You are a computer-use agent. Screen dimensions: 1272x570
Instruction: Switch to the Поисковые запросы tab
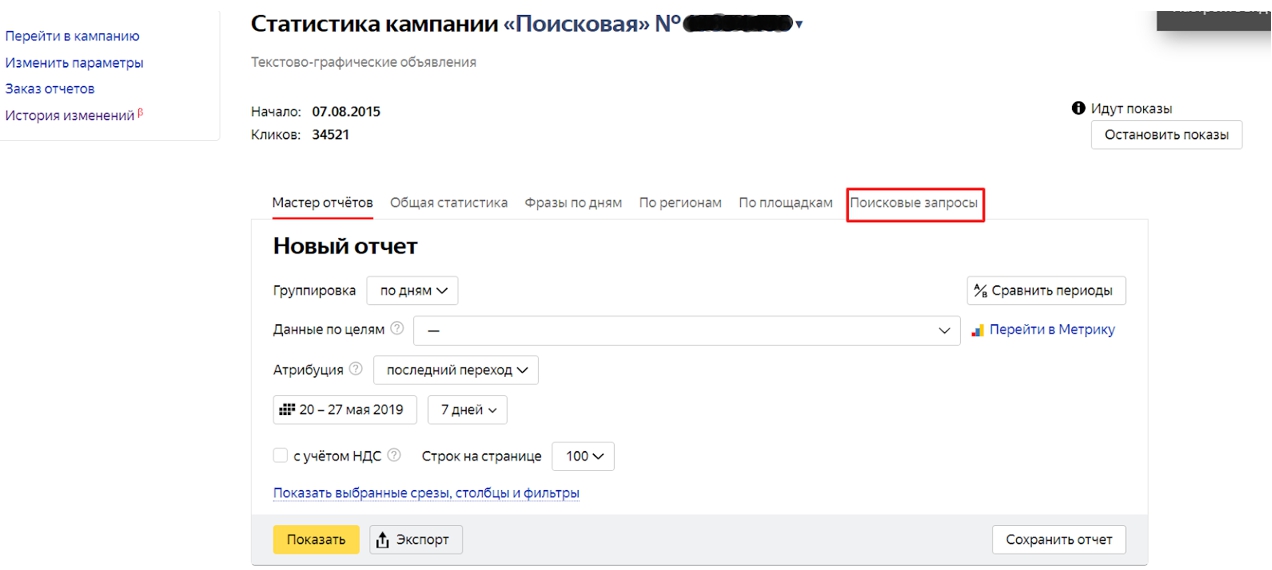pos(914,203)
